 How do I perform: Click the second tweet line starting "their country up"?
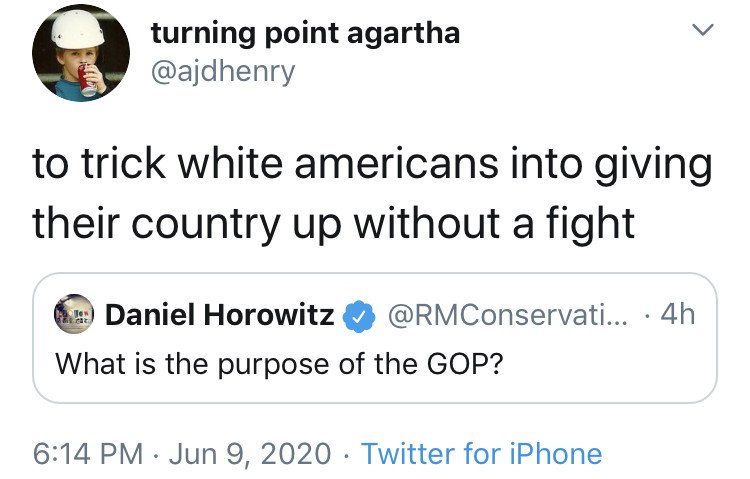point(333,222)
